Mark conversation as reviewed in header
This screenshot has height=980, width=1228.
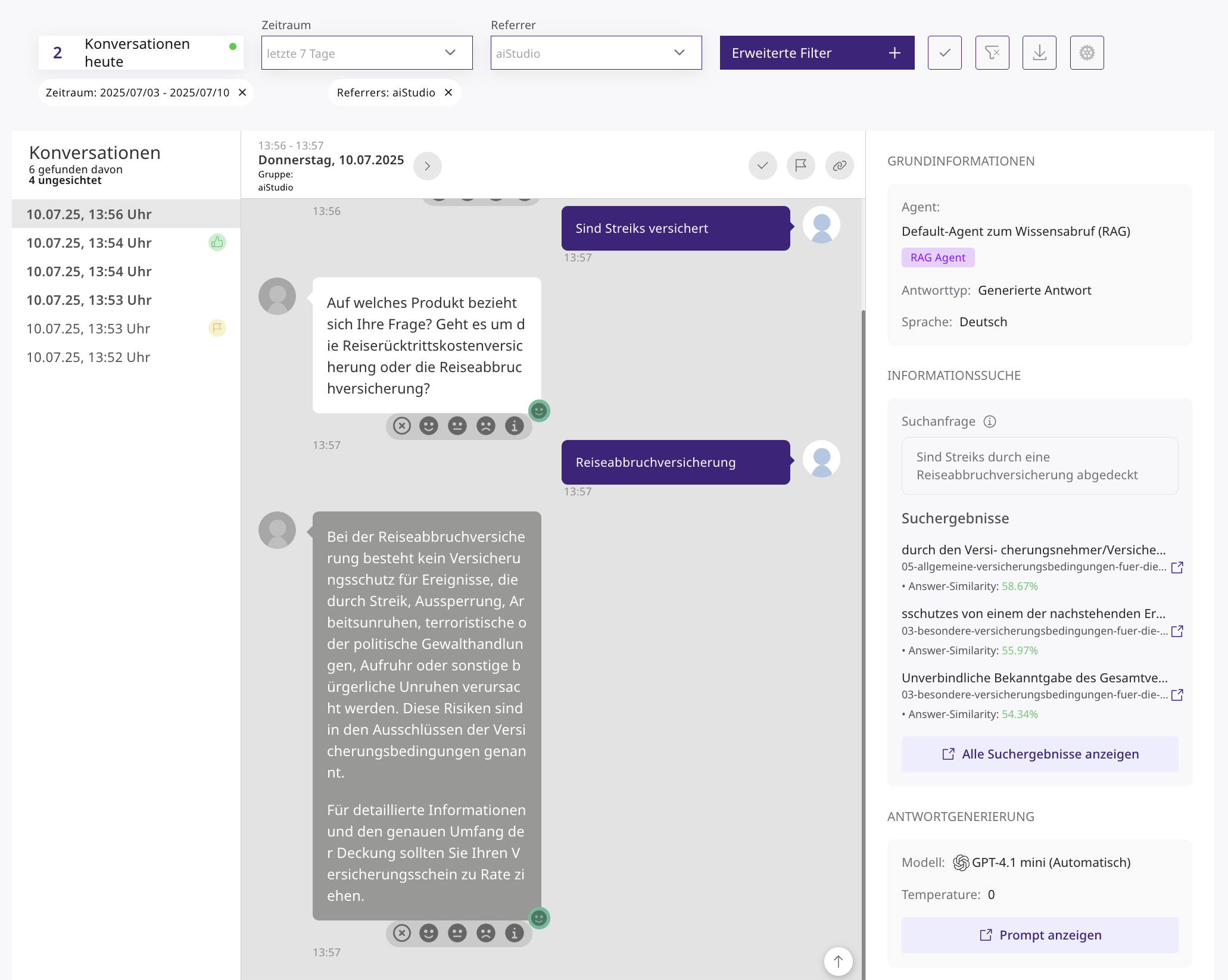[763, 166]
